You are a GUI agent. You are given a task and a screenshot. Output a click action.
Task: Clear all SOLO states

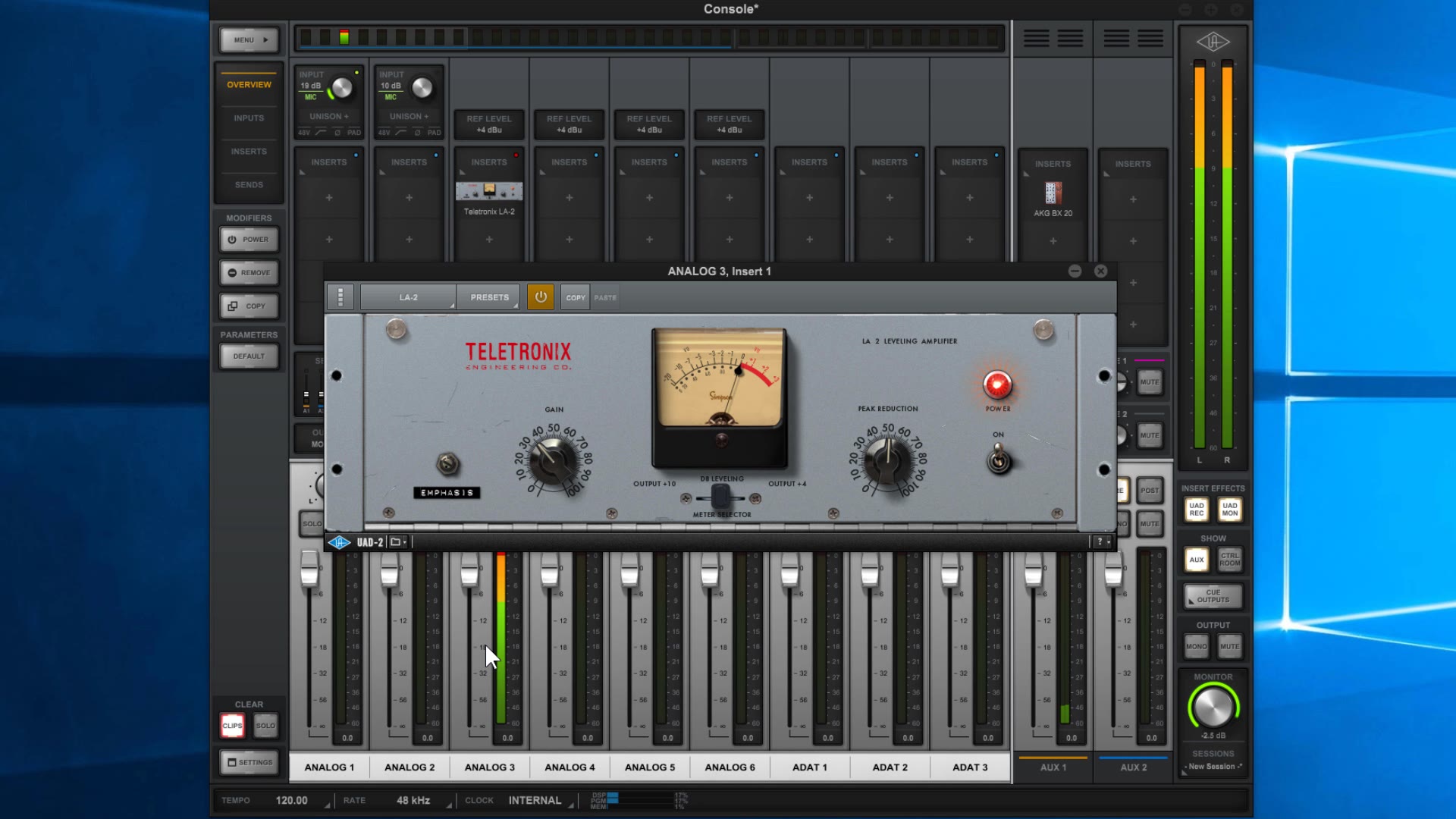pos(265,726)
